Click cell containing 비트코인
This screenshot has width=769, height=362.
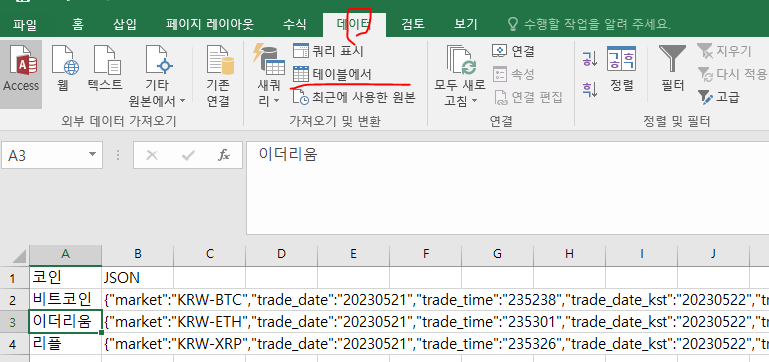(x=65, y=299)
